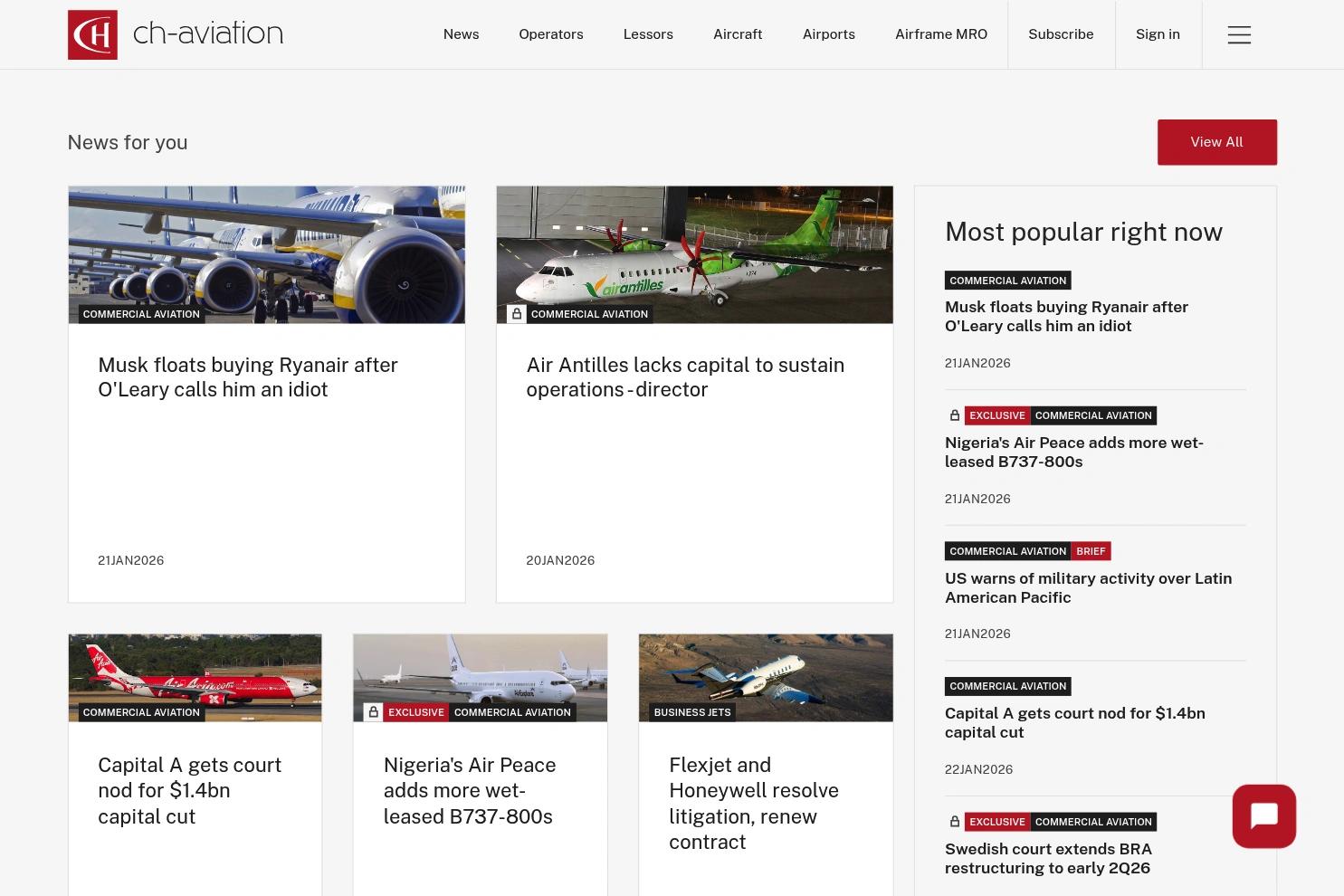Open Air Antilles lacks capital headline
1344x896 pixels.
685,377
